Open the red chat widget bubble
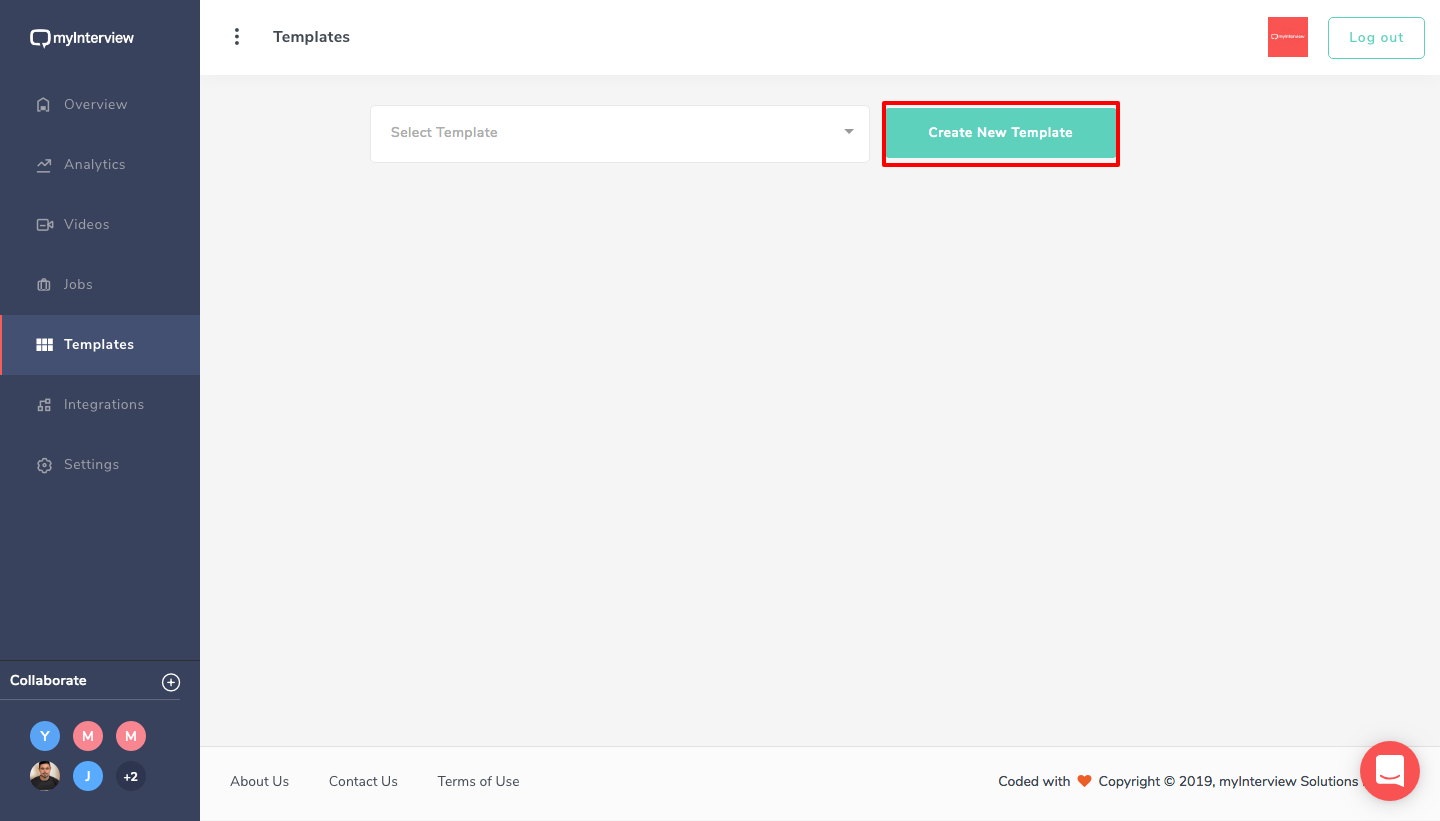Viewport: 1440px width, 821px height. pyautogui.click(x=1389, y=770)
